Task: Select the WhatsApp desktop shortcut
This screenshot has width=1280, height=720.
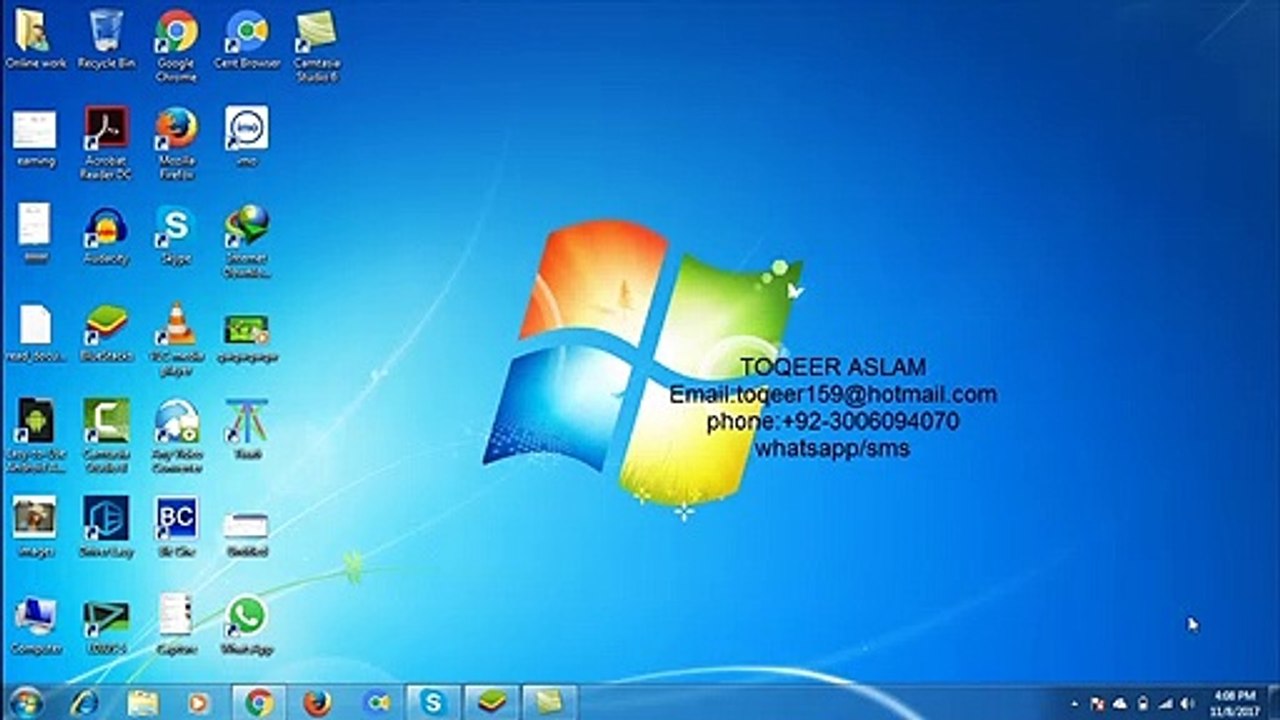Action: [246, 625]
